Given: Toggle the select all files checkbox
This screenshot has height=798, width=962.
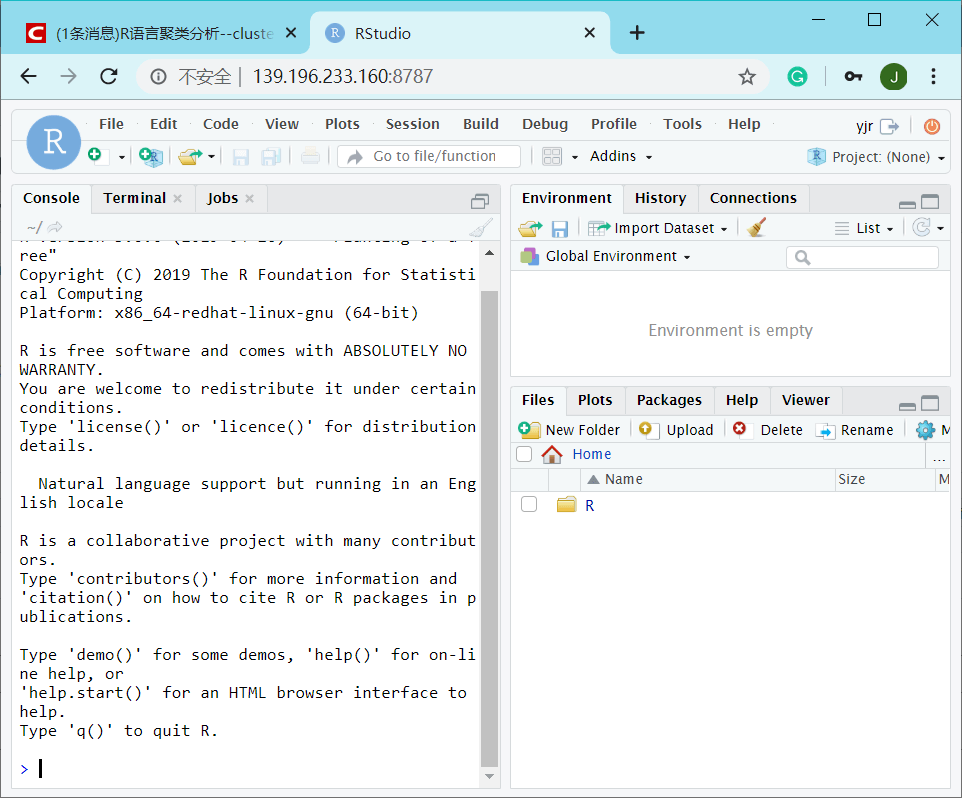Looking at the screenshot, I should click(524, 454).
